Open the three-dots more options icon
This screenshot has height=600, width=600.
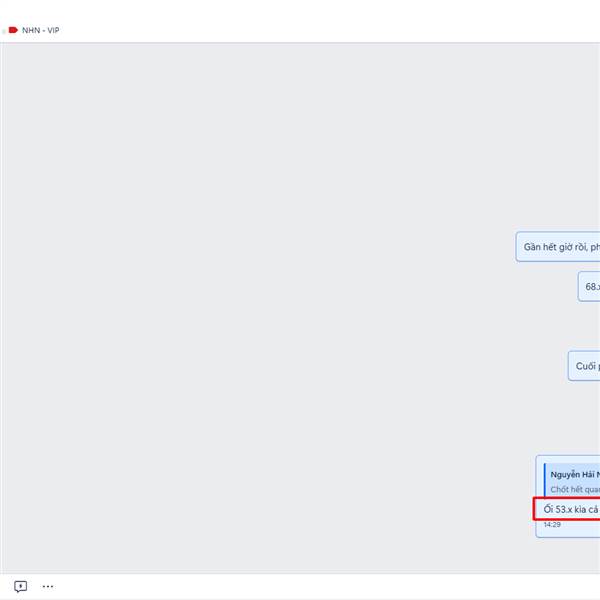click(x=48, y=586)
